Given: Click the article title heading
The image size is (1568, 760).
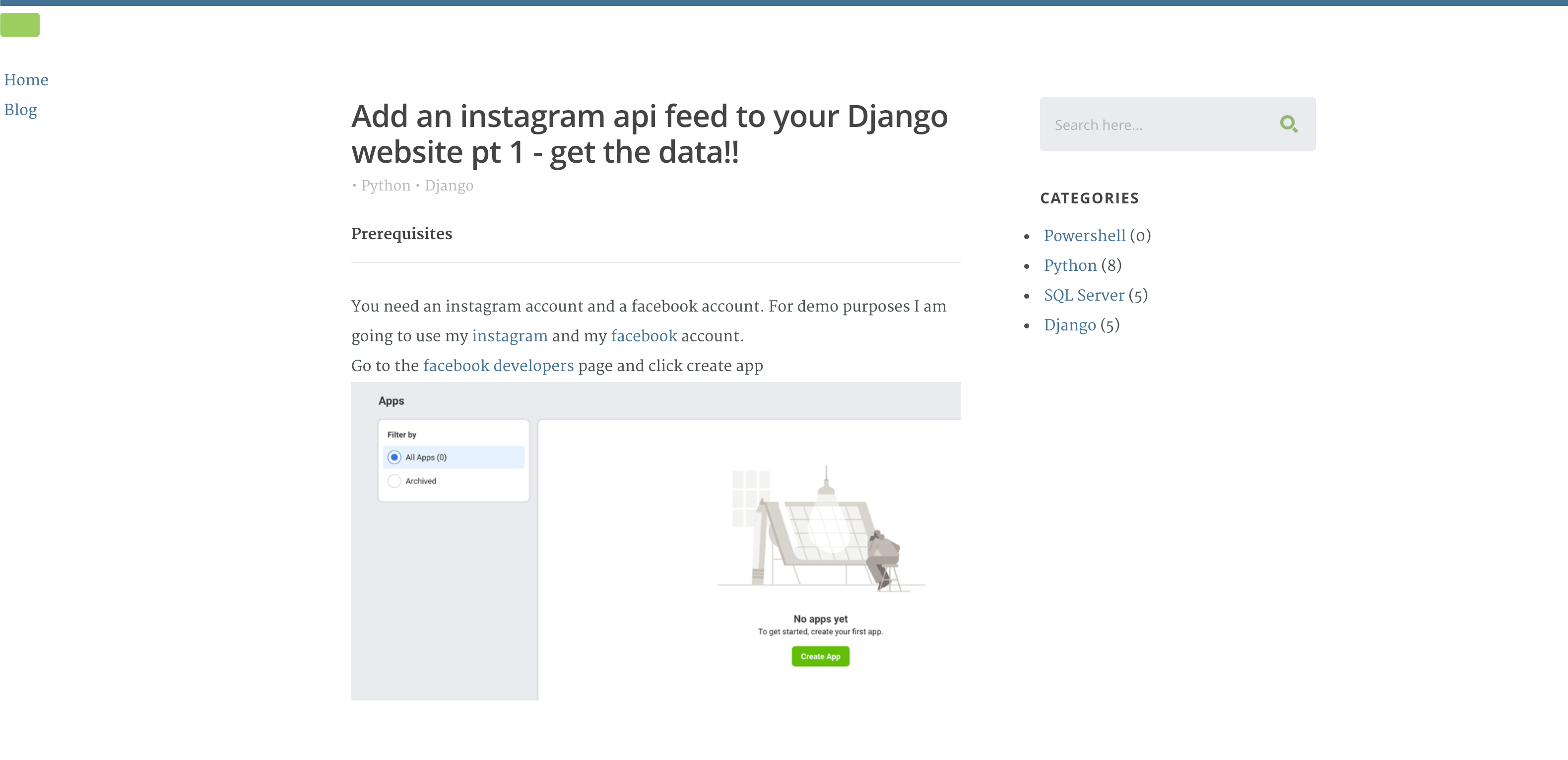Looking at the screenshot, I should 650,134.
